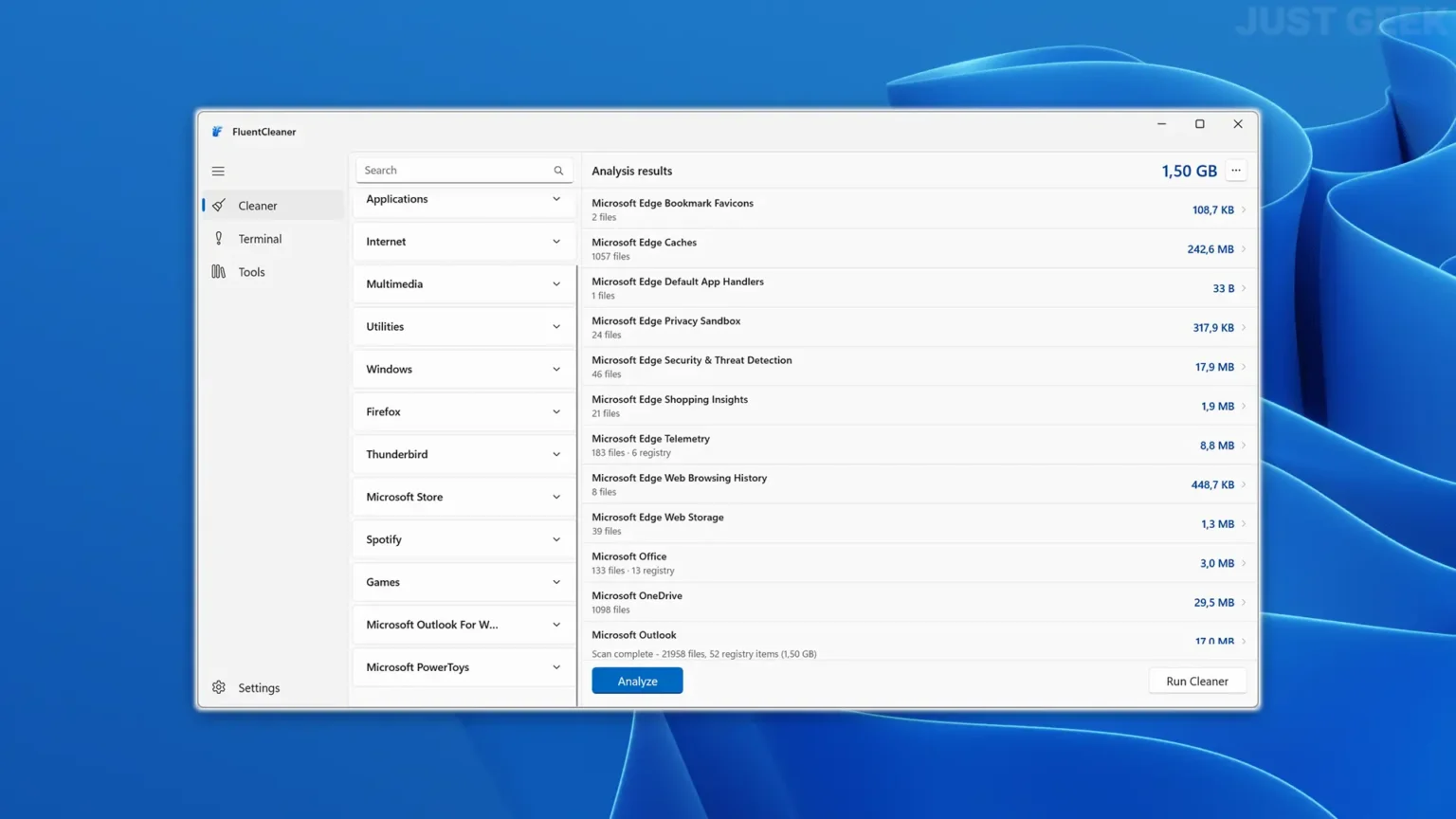
Task: Open the Settings page
Action: pos(273,687)
